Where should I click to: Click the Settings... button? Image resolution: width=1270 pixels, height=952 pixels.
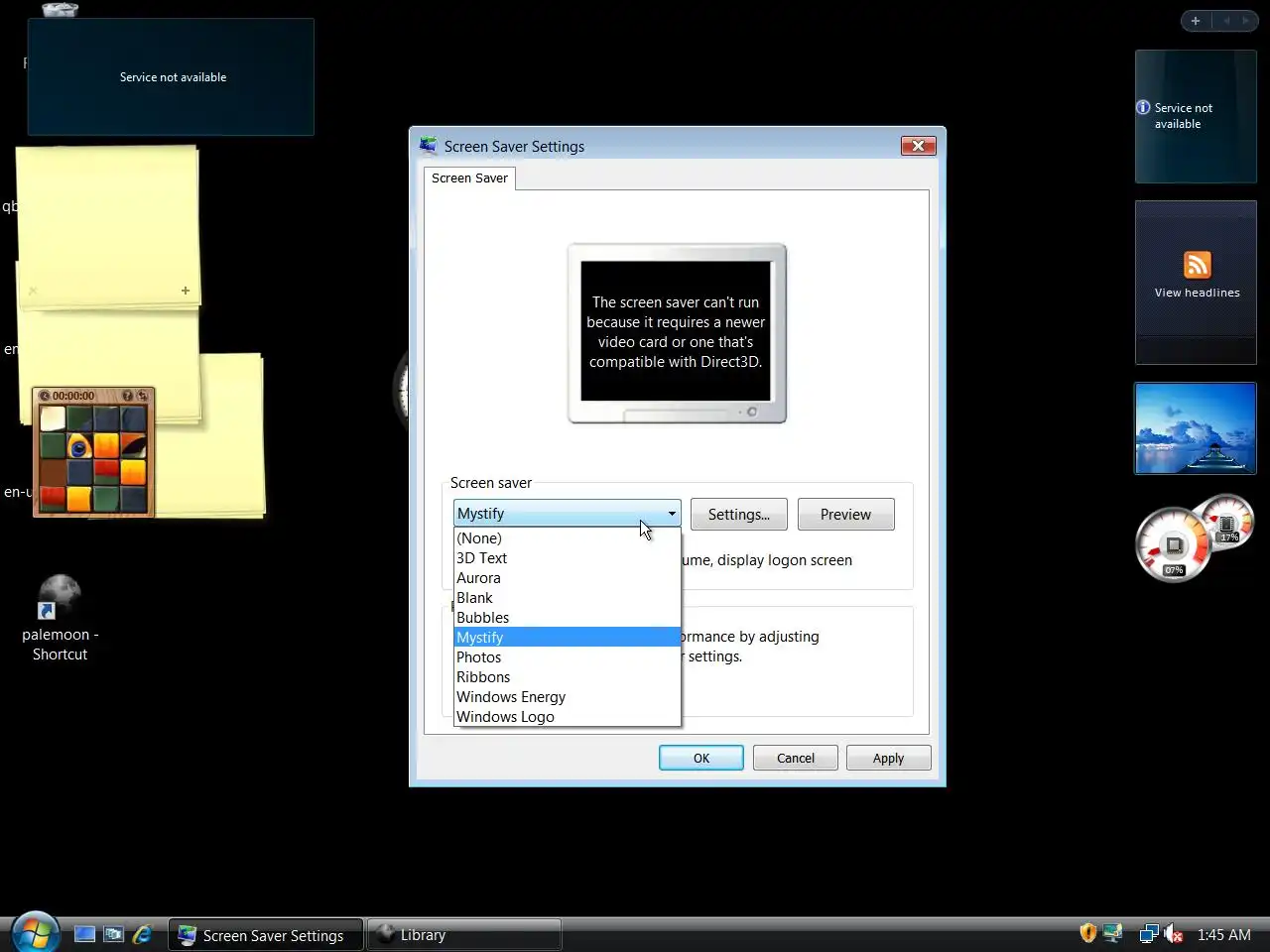[738, 515]
